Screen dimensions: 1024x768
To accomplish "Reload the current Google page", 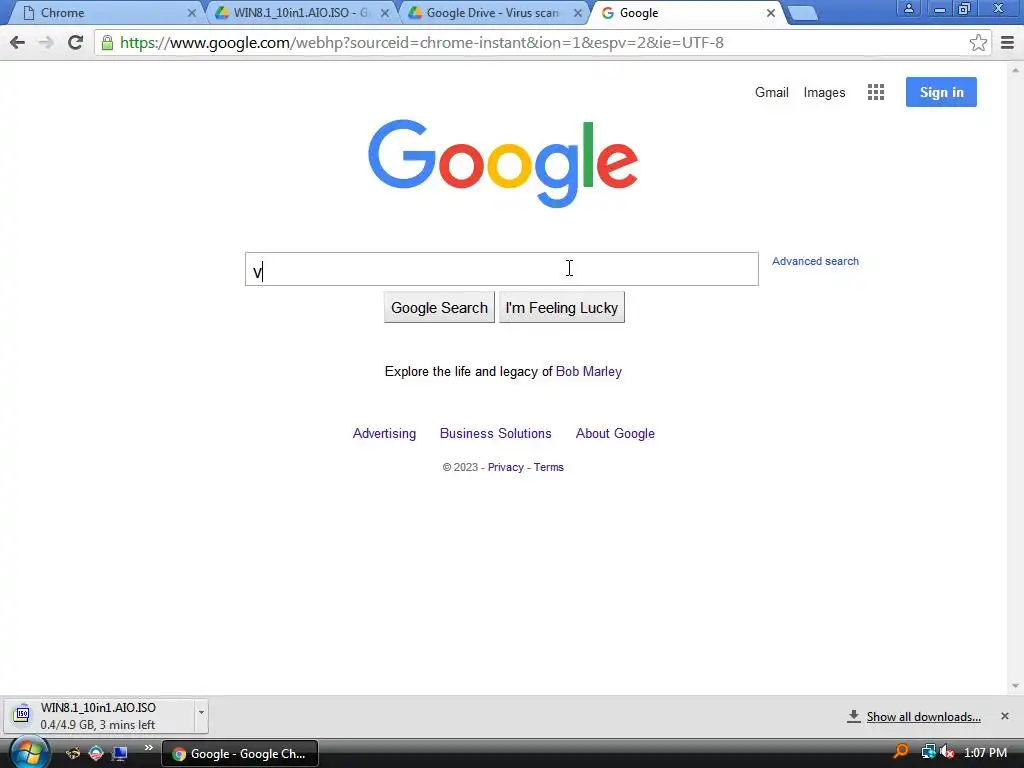I will click(x=76, y=43).
